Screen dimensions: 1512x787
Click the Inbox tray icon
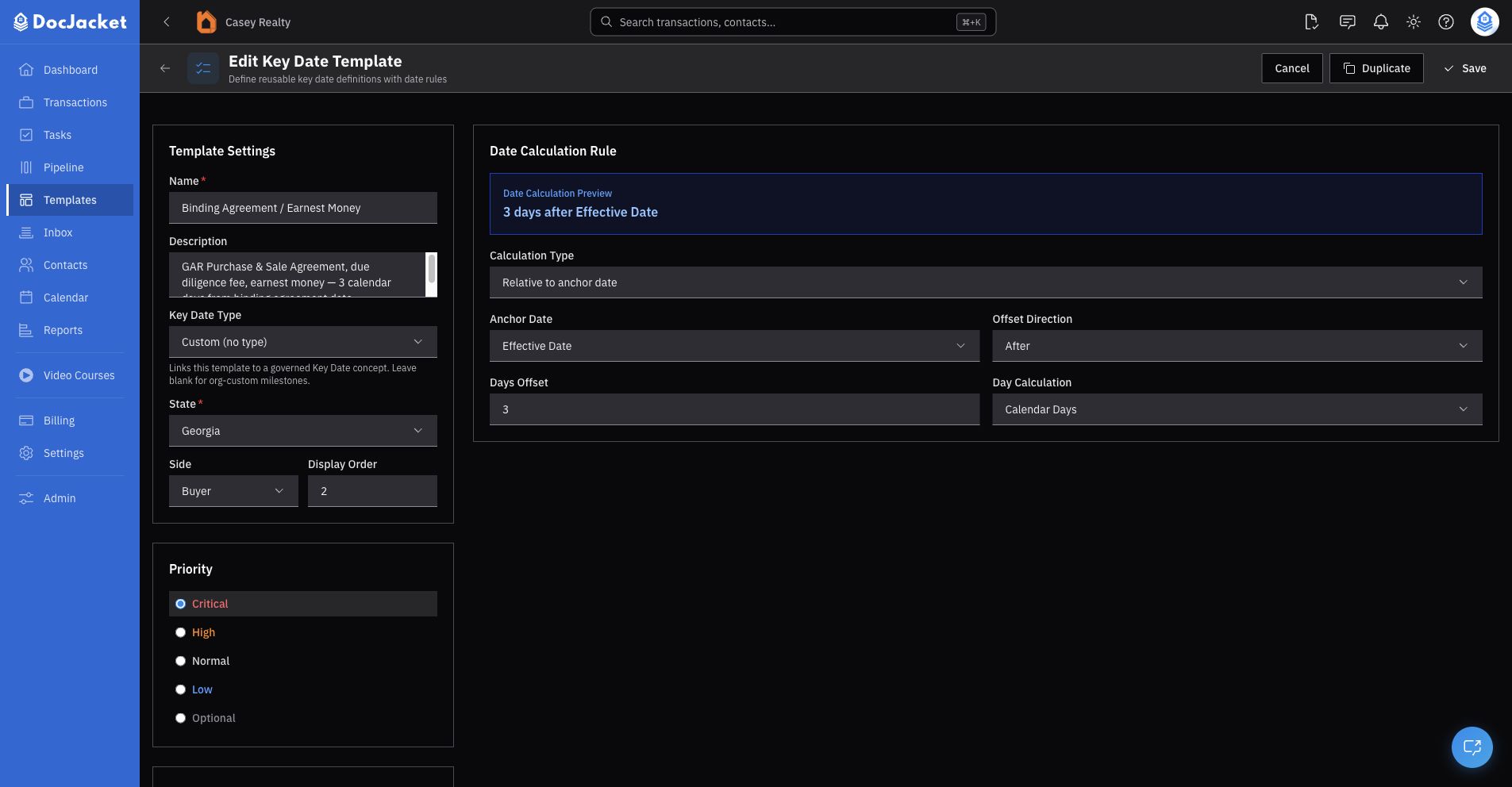click(x=26, y=232)
